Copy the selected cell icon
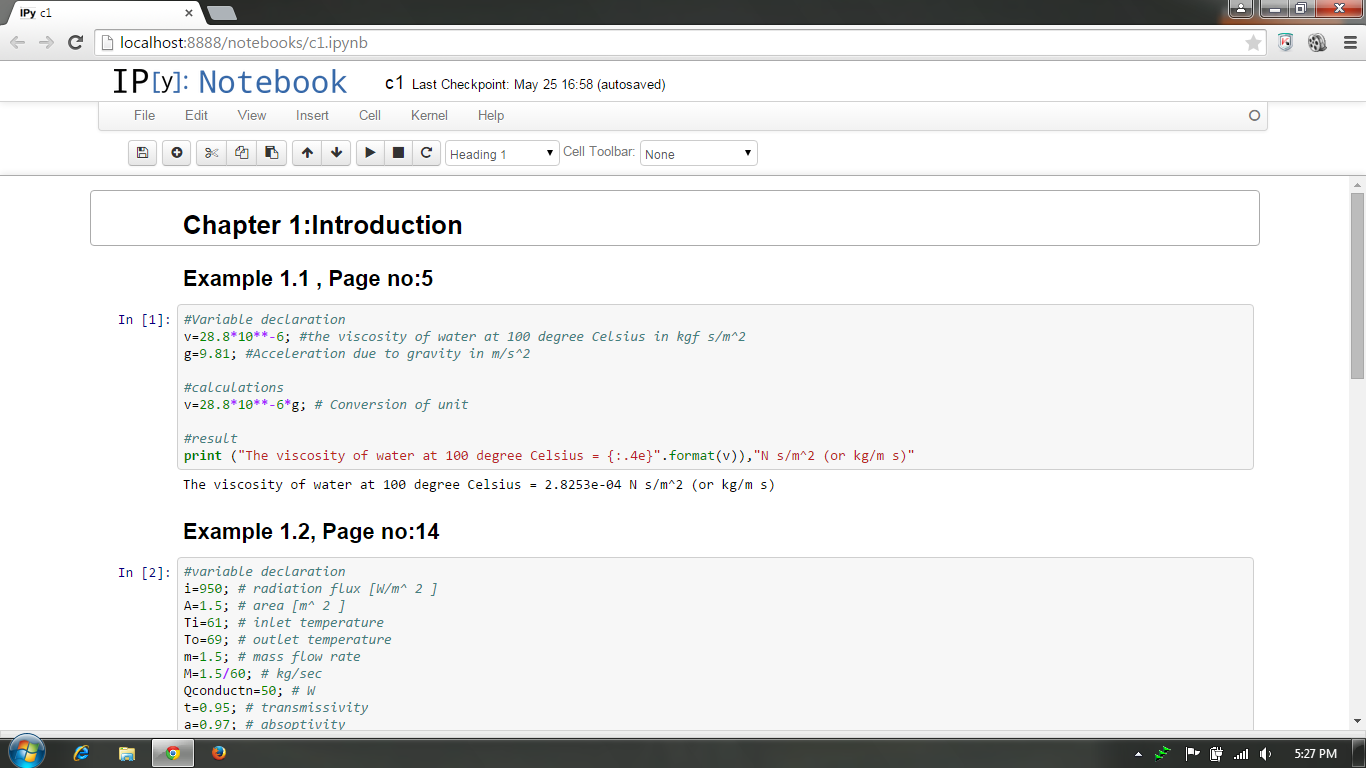Image resolution: width=1366 pixels, height=768 pixels. (x=241, y=153)
